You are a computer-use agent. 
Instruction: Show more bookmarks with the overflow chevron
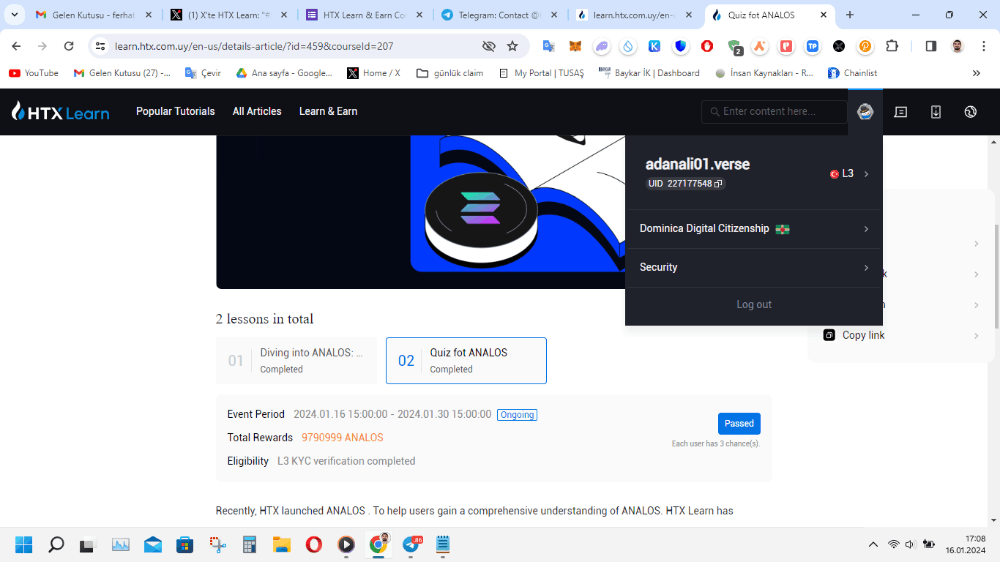[x=976, y=73]
